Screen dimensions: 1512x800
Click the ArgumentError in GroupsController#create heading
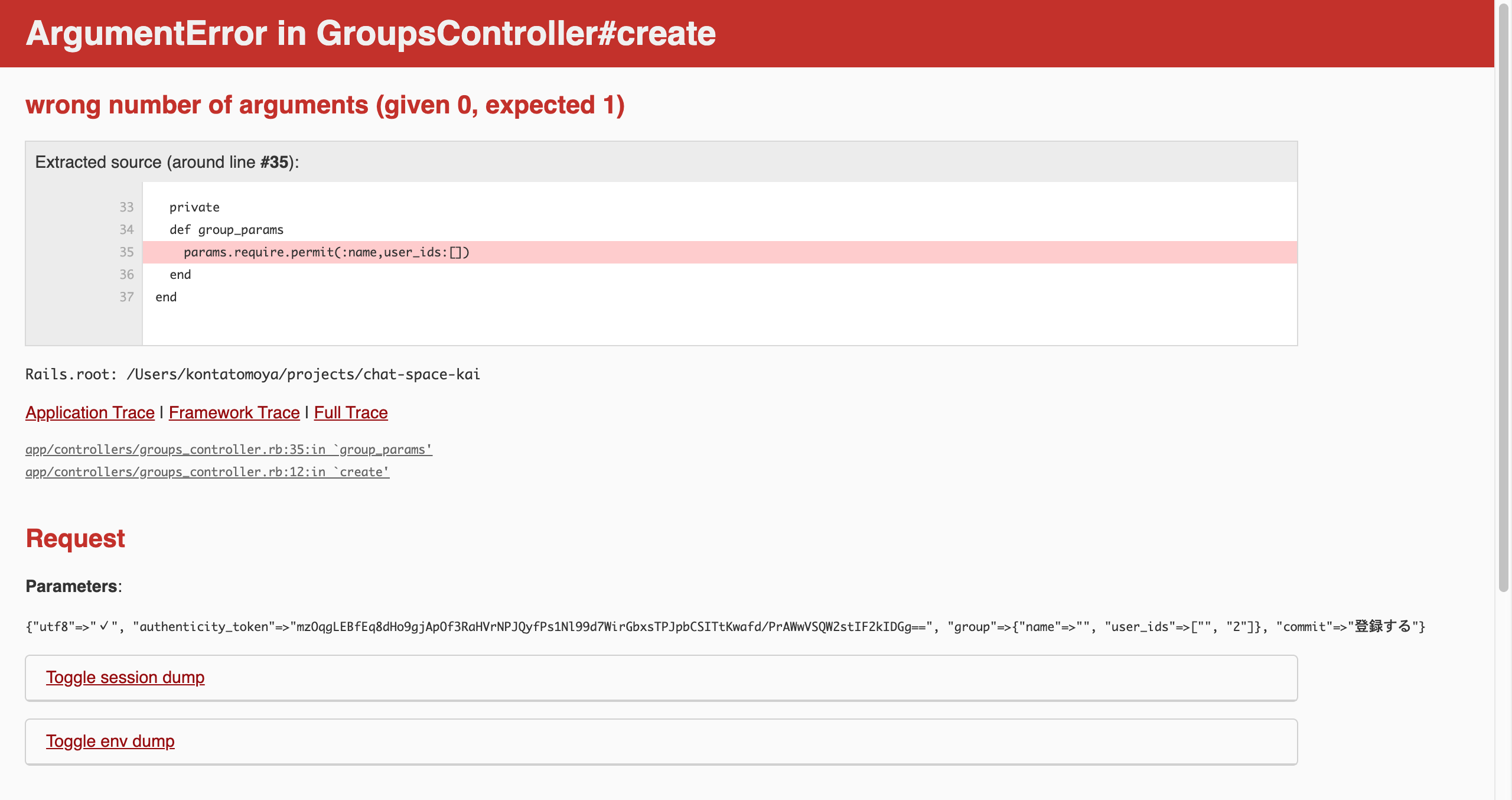point(370,33)
